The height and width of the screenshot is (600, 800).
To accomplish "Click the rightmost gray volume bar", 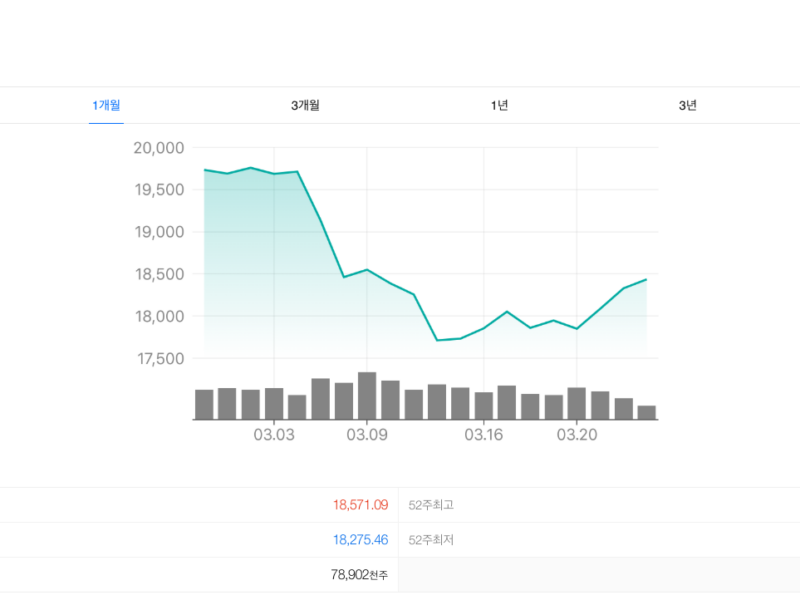I will 646,412.
